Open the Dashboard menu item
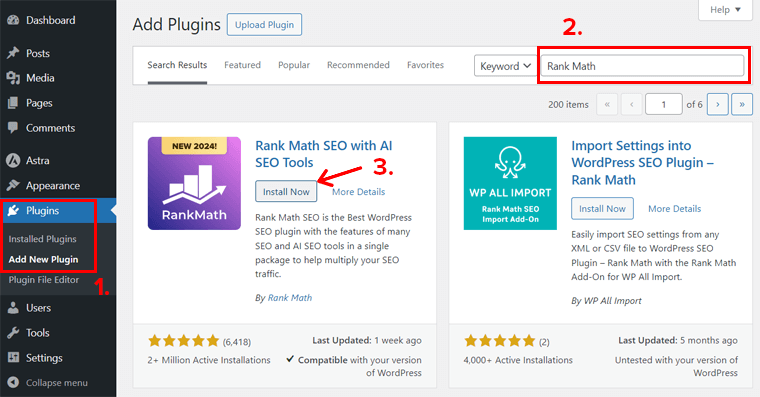This screenshot has height=397, width=760. click(50, 20)
